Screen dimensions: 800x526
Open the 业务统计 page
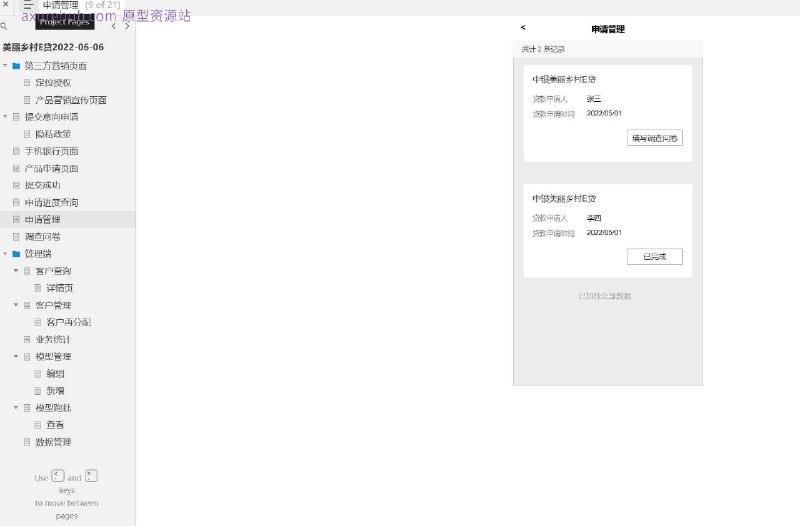54,339
